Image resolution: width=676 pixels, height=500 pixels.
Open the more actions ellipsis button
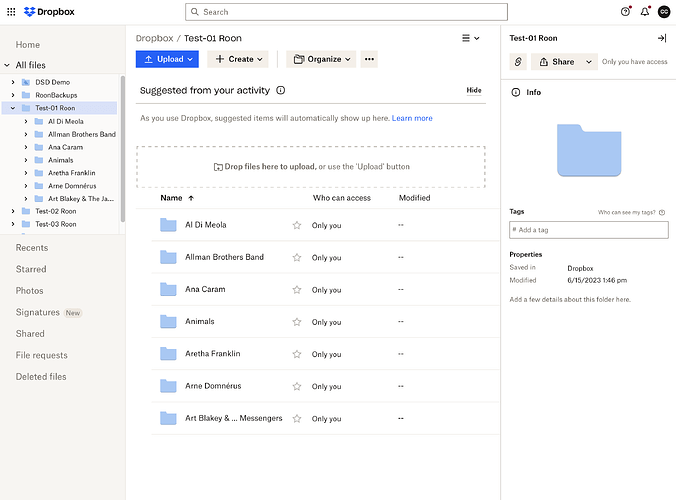[x=369, y=59]
